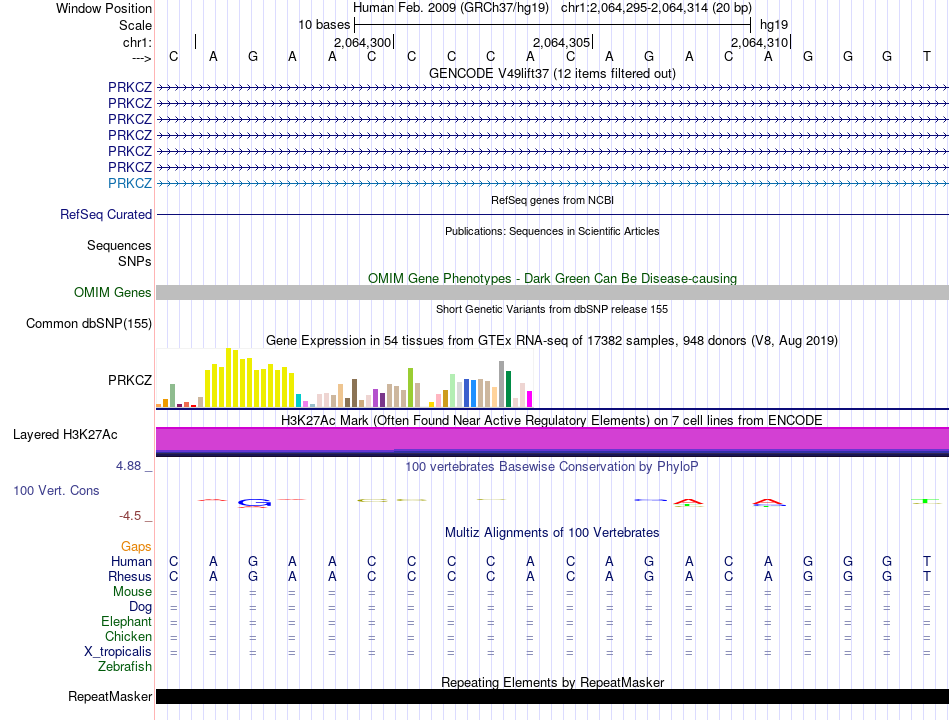The width and height of the screenshot is (950, 720).
Task: Open the RefSeq Curated track label
Action: point(106,214)
